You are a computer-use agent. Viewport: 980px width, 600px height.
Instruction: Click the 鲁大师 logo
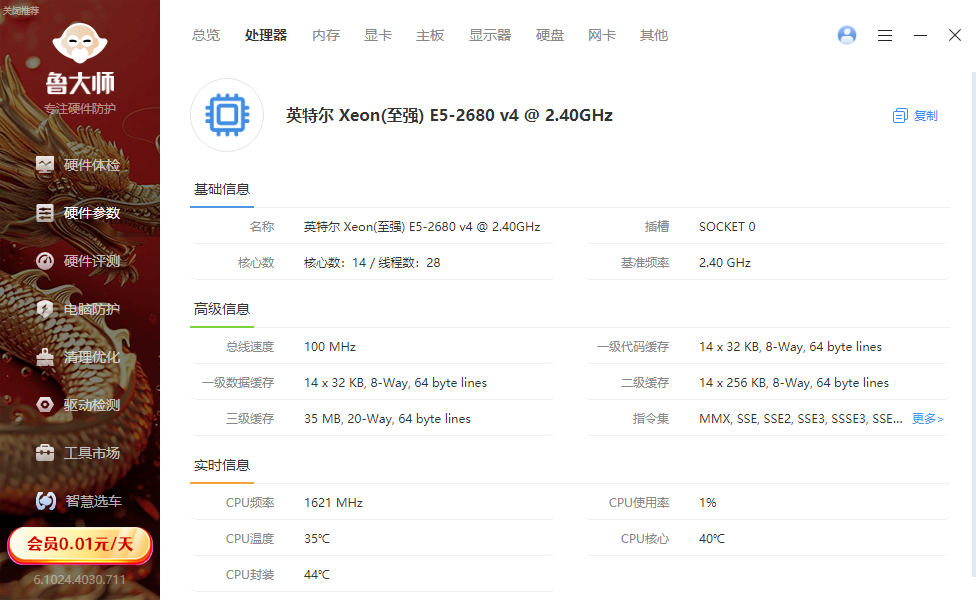[x=79, y=60]
